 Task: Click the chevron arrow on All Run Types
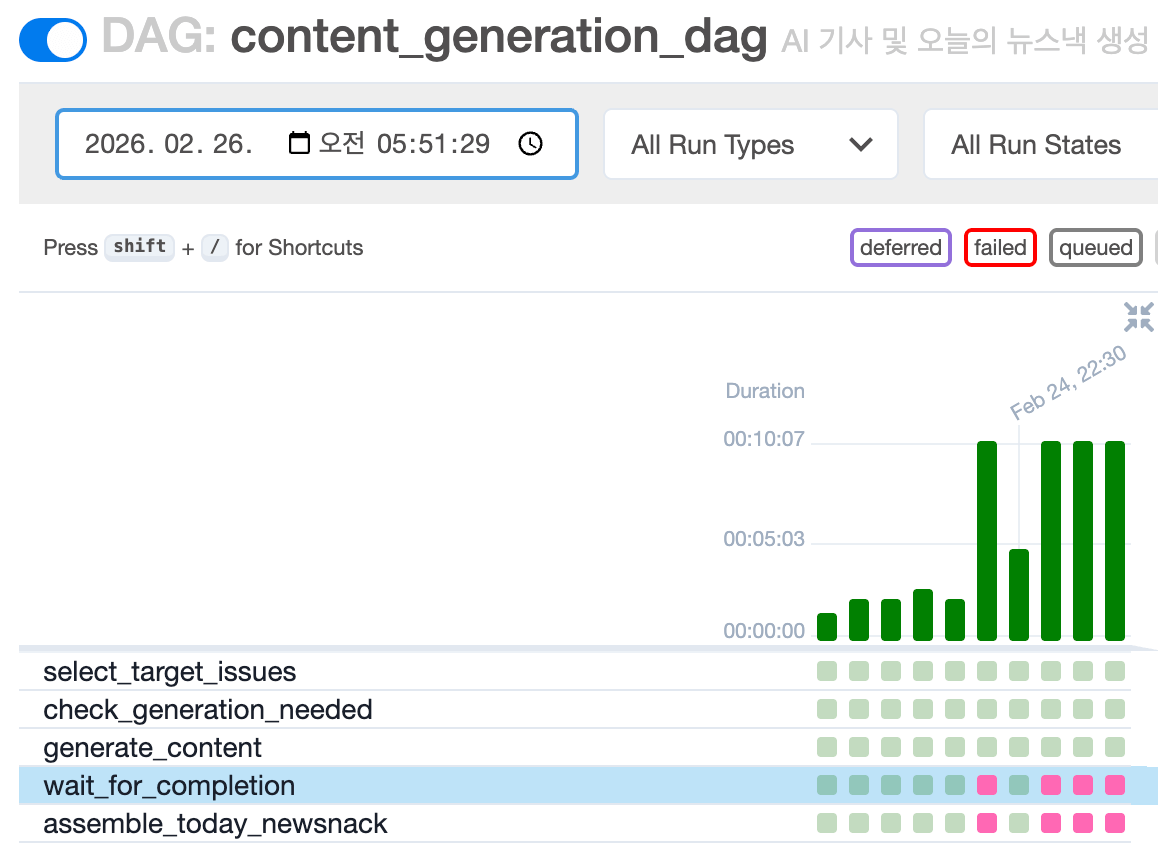click(860, 145)
